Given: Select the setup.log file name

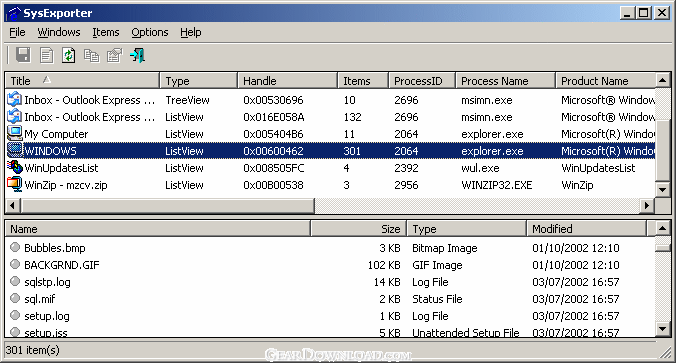Looking at the screenshot, I should (47, 316).
